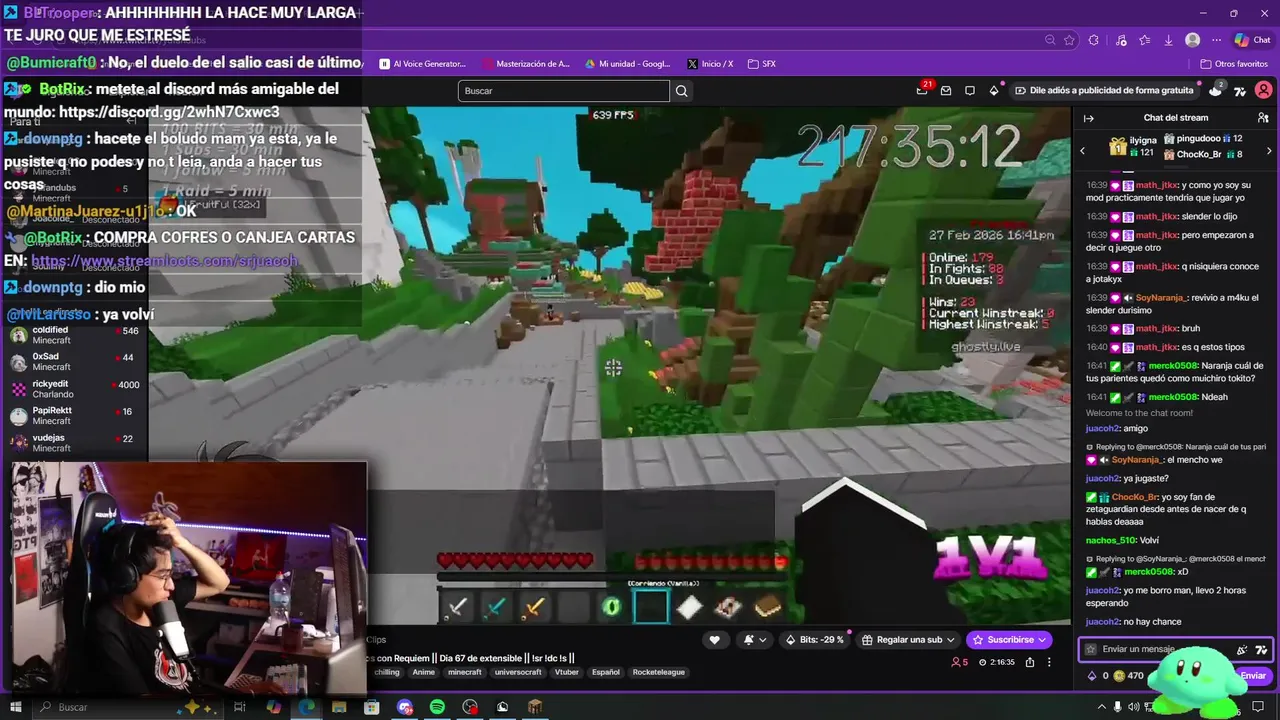The width and height of the screenshot is (1280, 720).
Task: Click the Twitch search magnifier button
Action: point(682,91)
